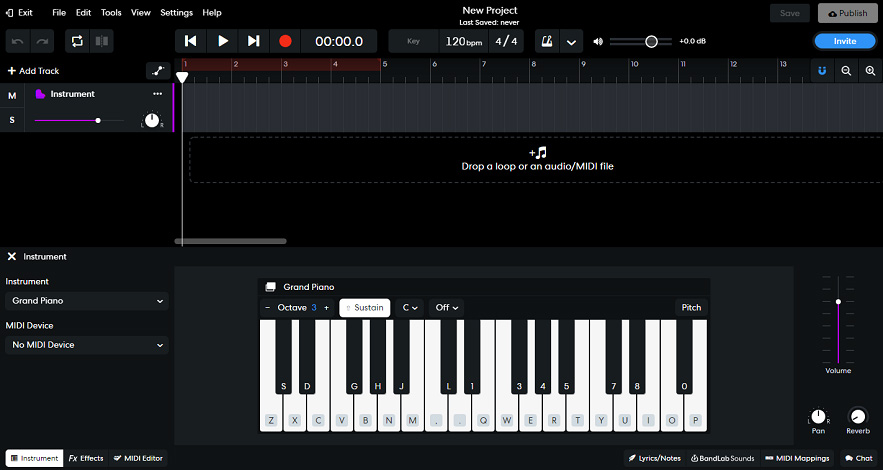Close the Instrument panel

coord(11,256)
